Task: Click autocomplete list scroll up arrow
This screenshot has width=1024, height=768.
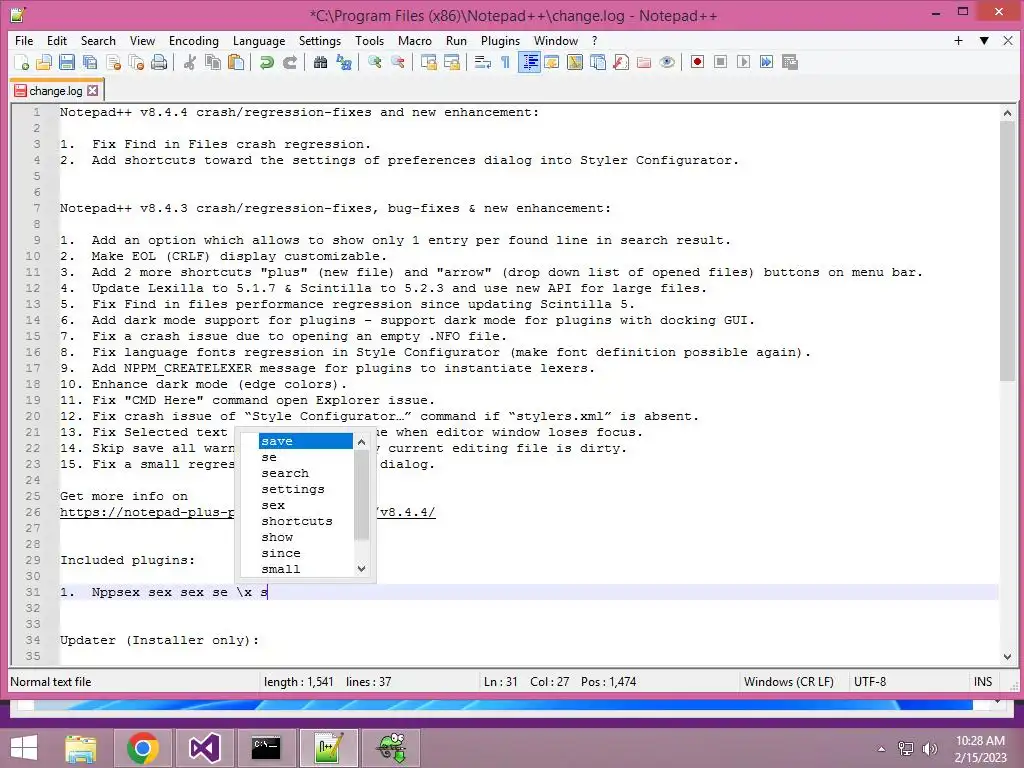Action: tap(361, 442)
